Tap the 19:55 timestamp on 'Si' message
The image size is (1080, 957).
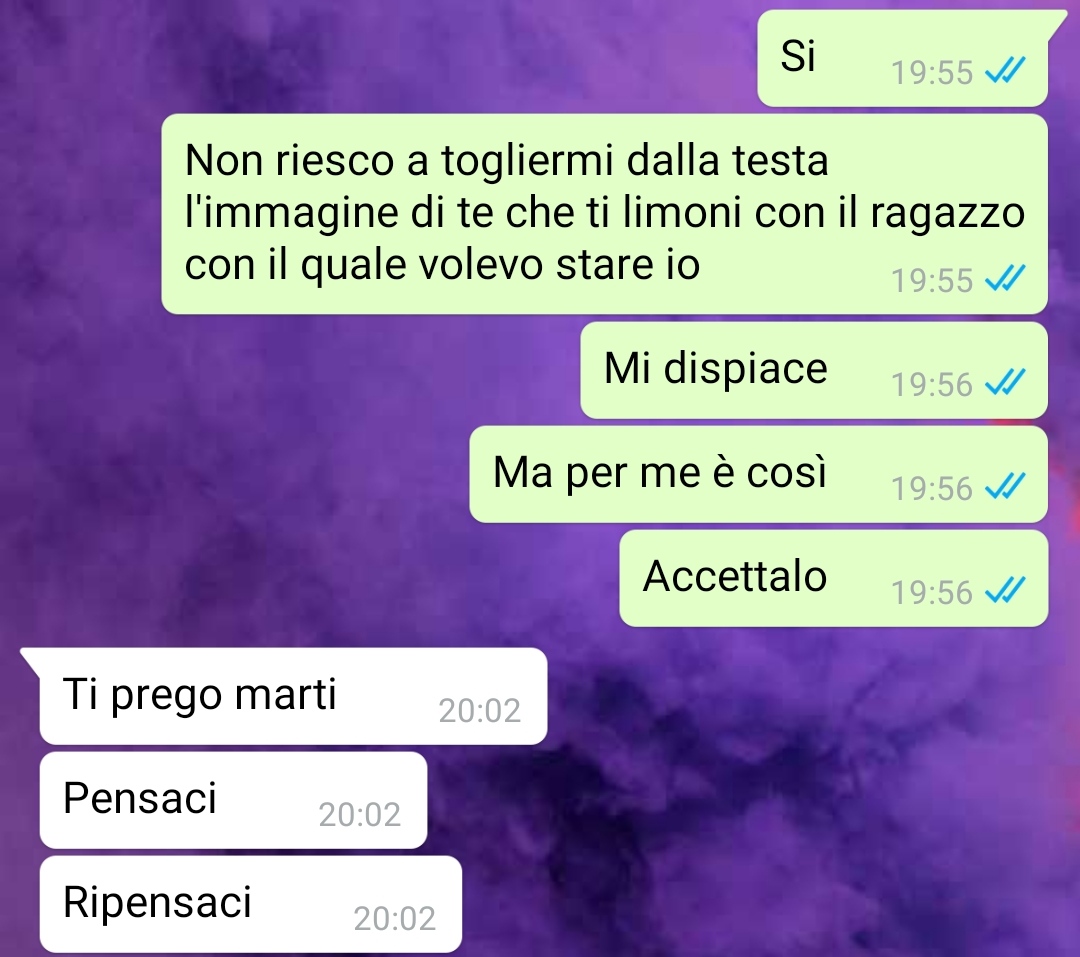pyautogui.click(x=932, y=72)
